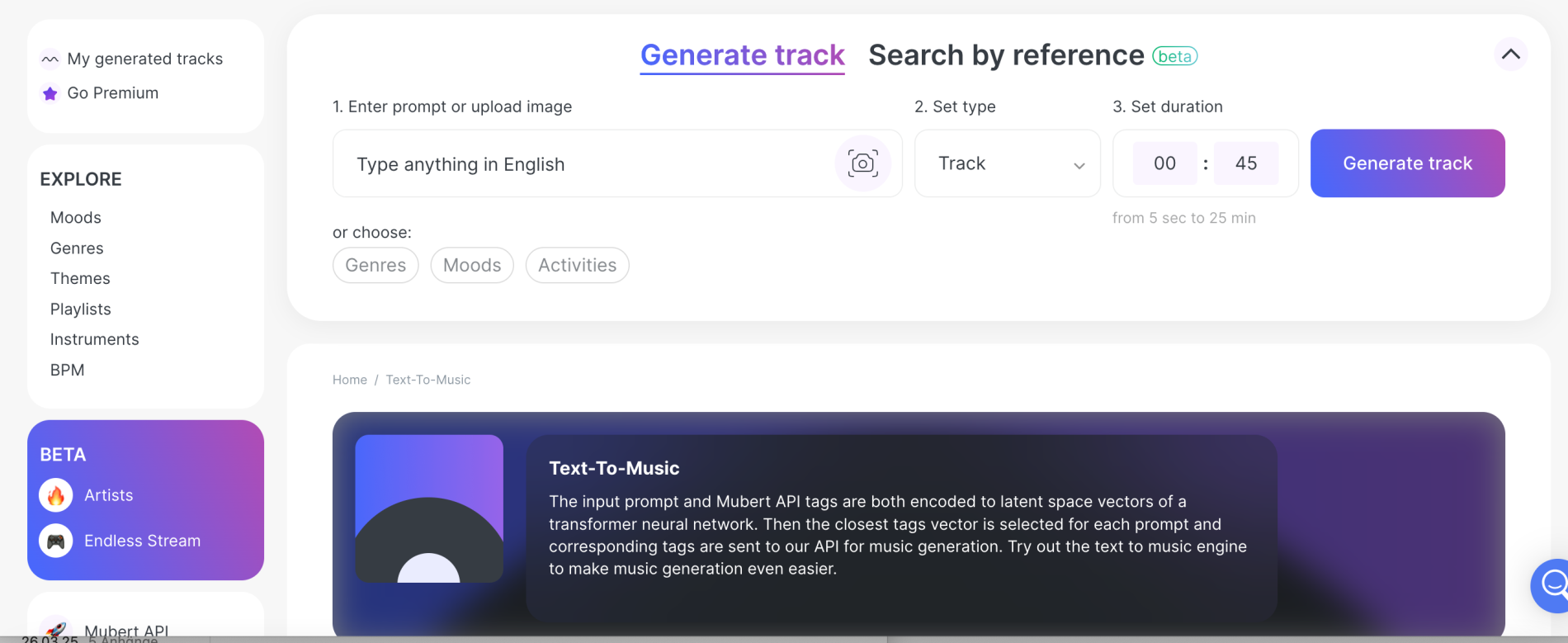Click the gamepad icon for Endless Stream
The height and width of the screenshot is (643, 1568).
coord(56,541)
